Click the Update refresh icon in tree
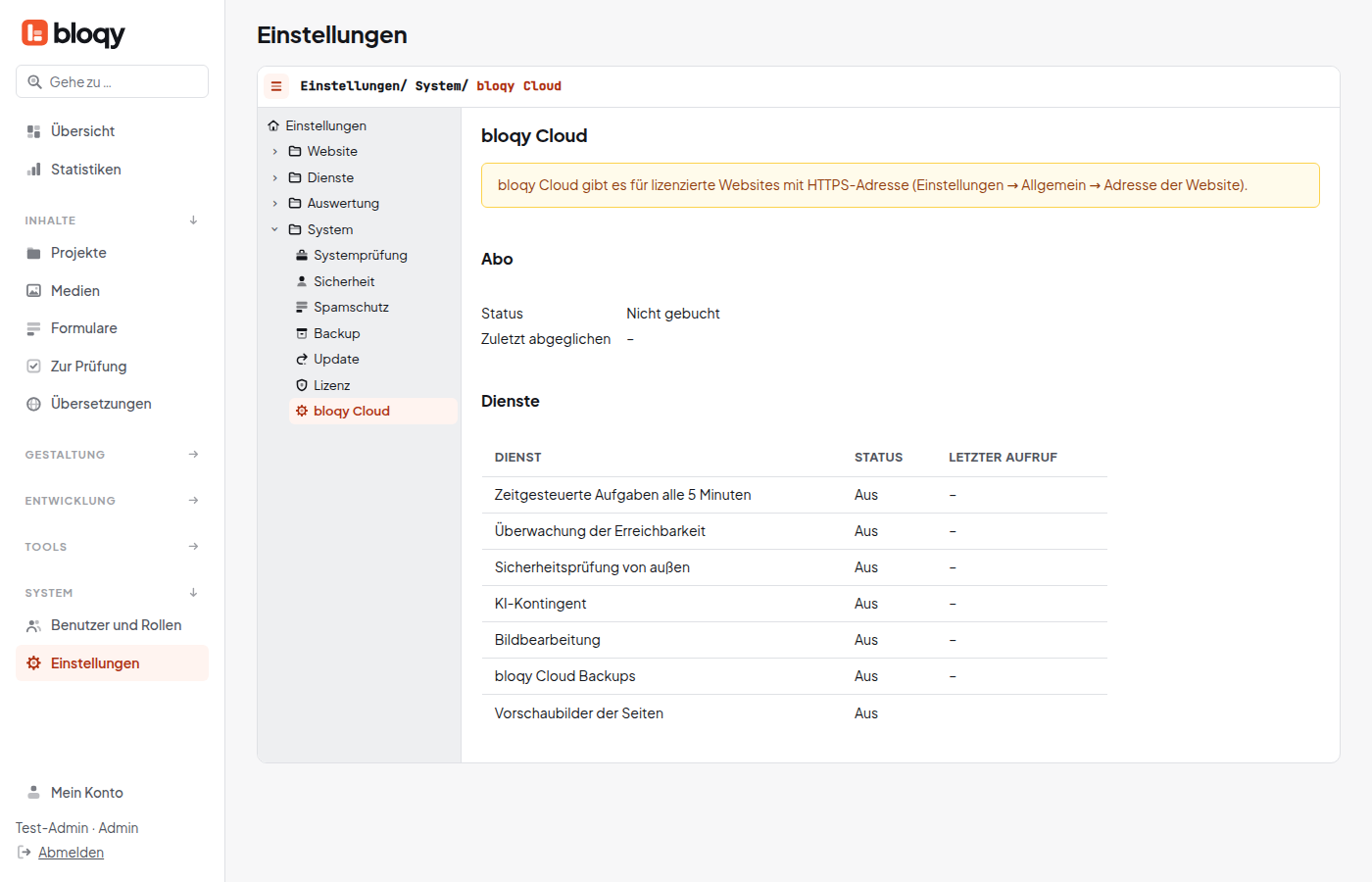 click(302, 360)
